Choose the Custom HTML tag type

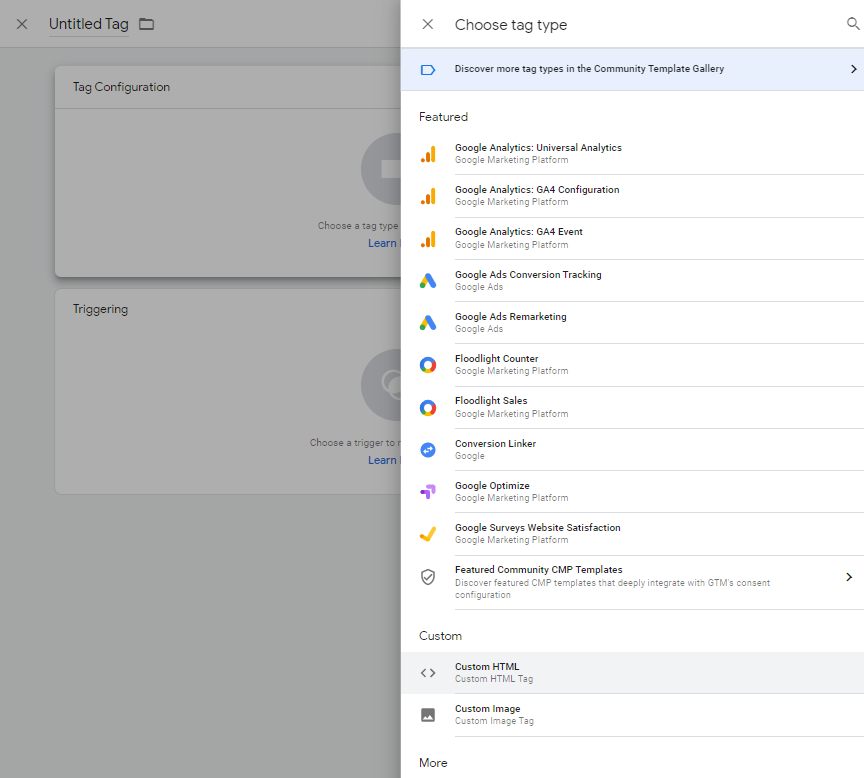pyautogui.click(x=633, y=673)
